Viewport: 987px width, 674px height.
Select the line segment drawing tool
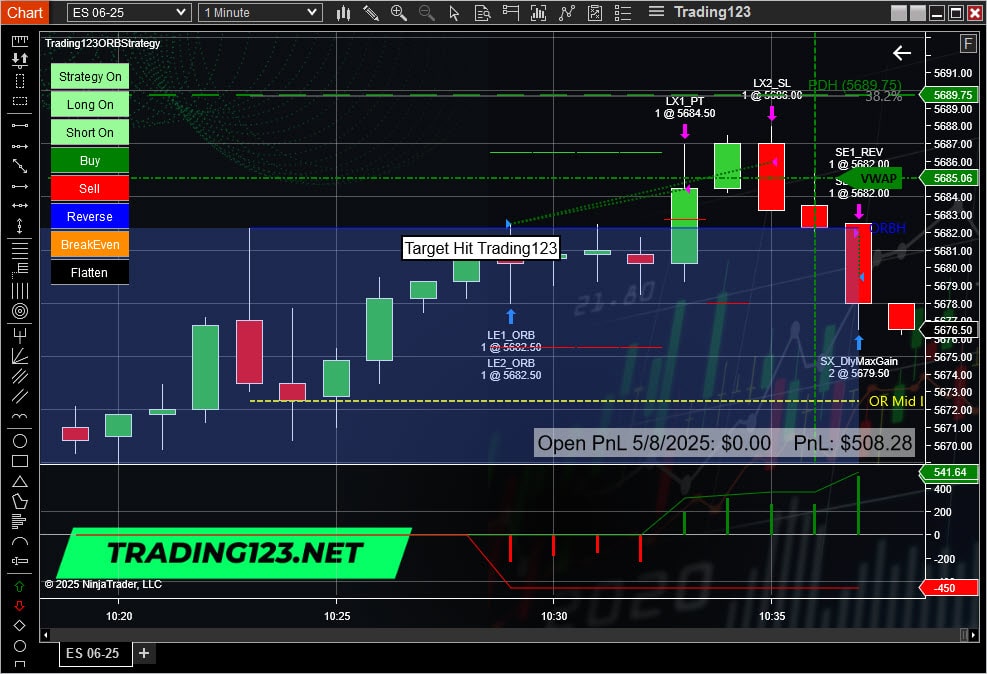tap(20, 125)
